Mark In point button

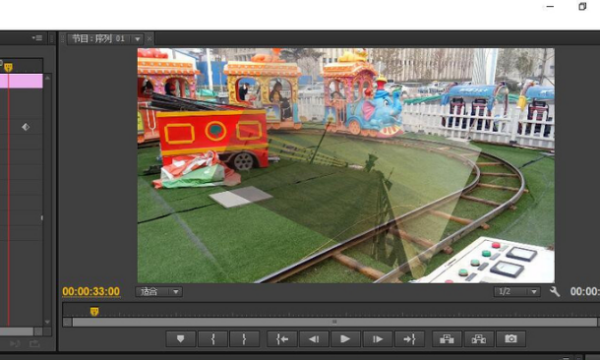[x=213, y=339]
